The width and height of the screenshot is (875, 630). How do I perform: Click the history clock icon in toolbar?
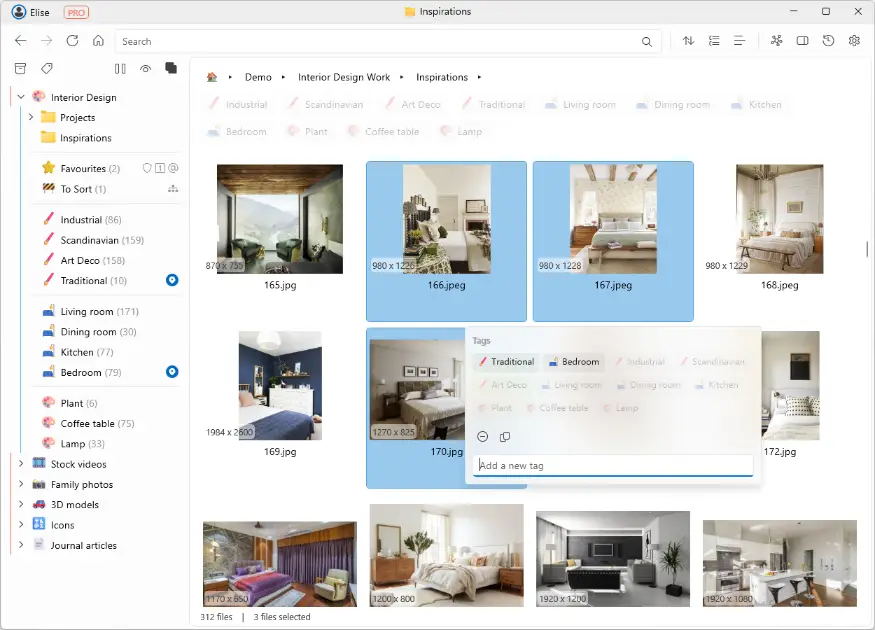pyautogui.click(x=828, y=41)
